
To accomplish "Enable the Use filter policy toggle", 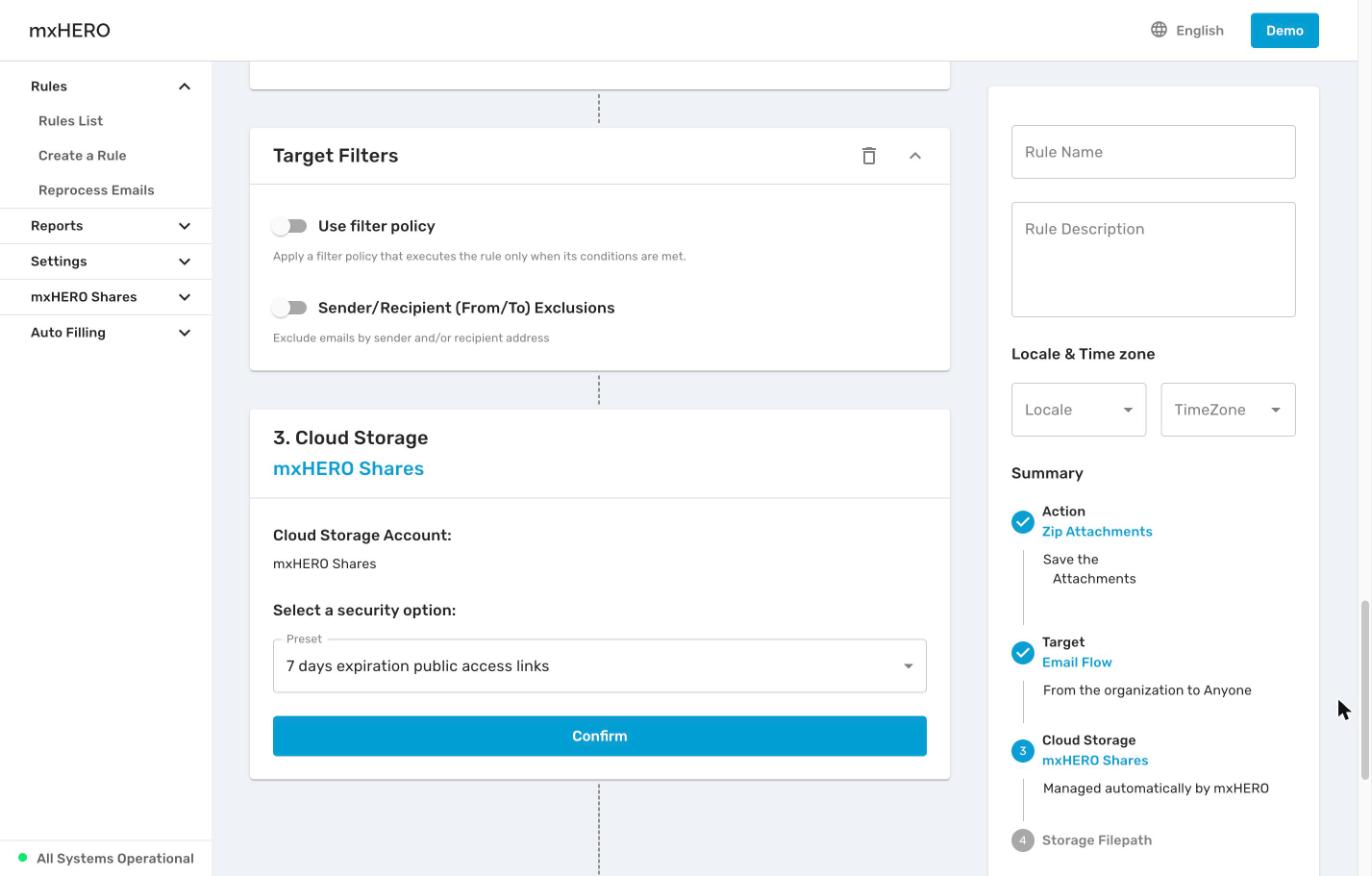I will pyautogui.click(x=290, y=226).
